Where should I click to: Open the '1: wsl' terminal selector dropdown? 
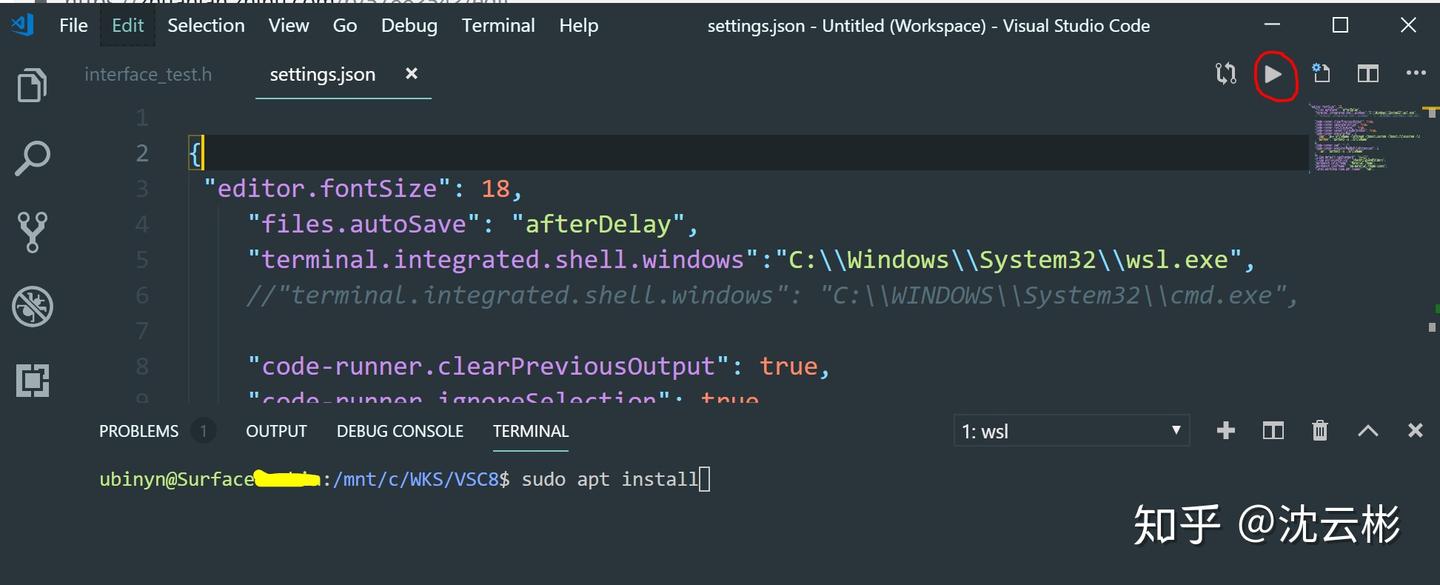click(x=1070, y=430)
